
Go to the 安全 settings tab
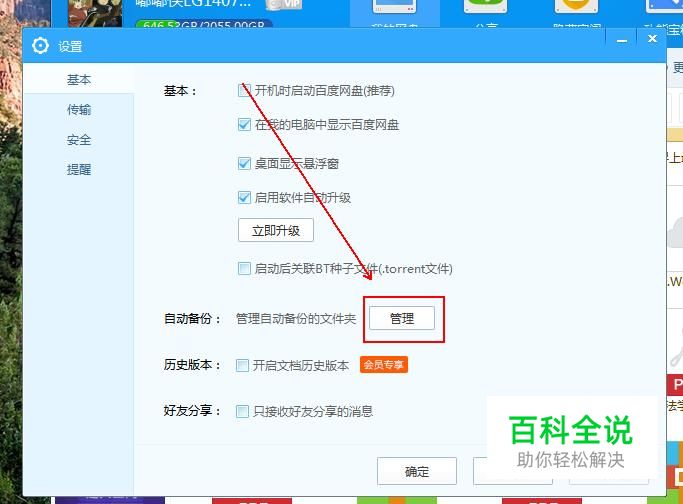pos(78,140)
